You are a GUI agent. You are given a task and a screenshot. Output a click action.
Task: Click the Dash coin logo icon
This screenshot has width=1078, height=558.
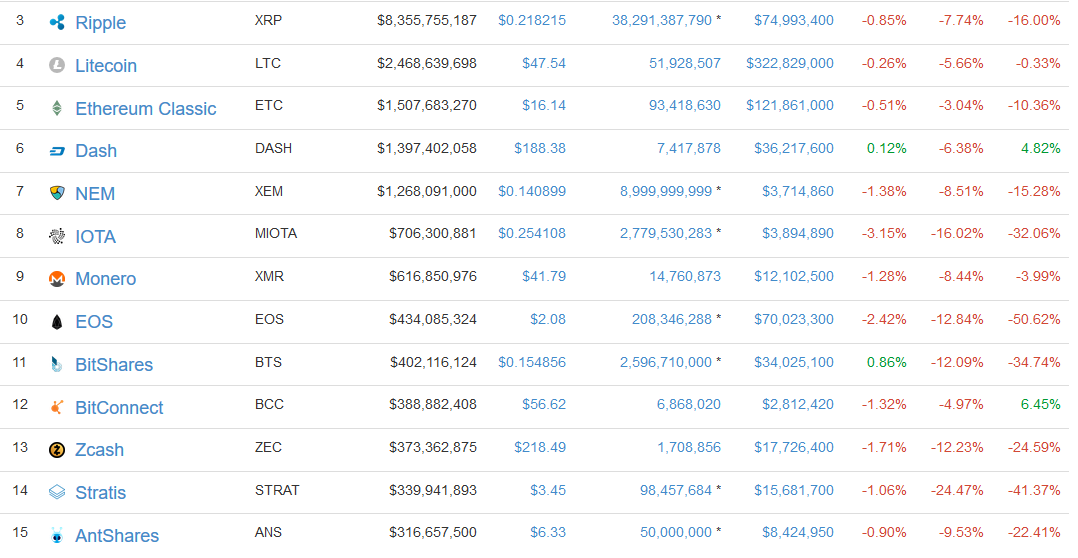57,150
